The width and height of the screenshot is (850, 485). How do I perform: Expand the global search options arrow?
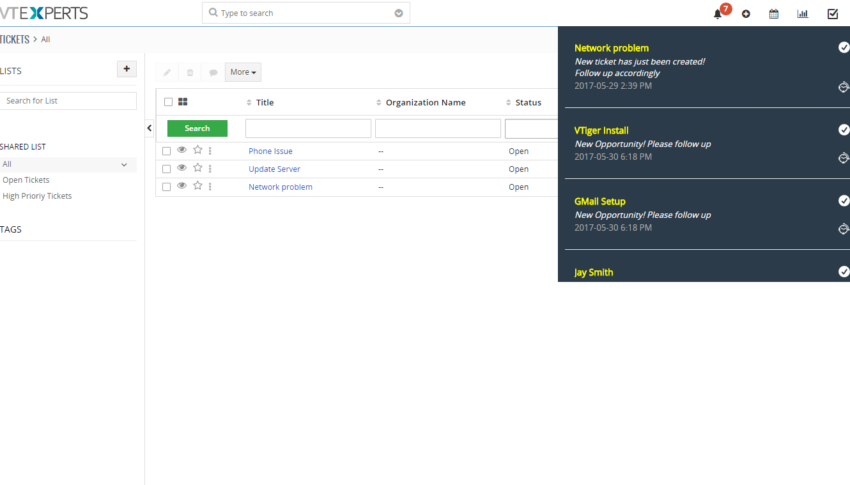pyautogui.click(x=398, y=13)
